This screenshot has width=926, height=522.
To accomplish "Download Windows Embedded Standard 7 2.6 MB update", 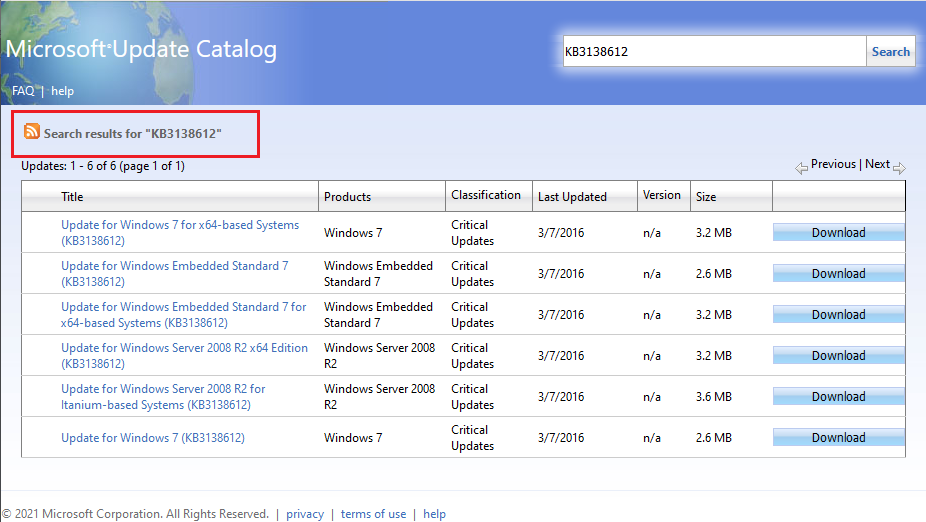I will point(839,273).
